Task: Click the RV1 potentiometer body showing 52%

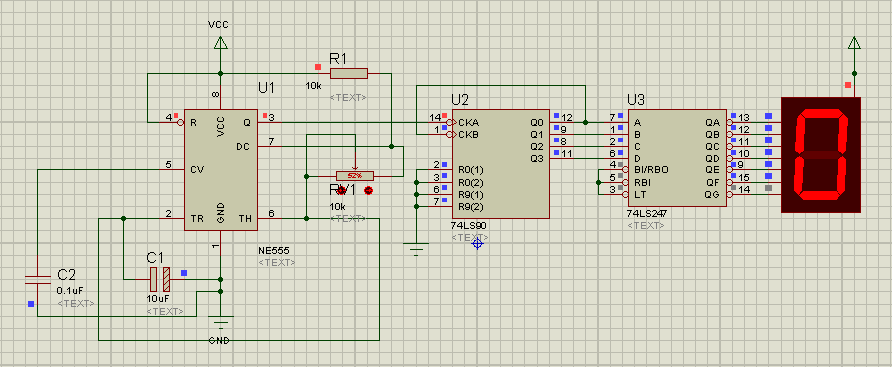Action: point(354,175)
